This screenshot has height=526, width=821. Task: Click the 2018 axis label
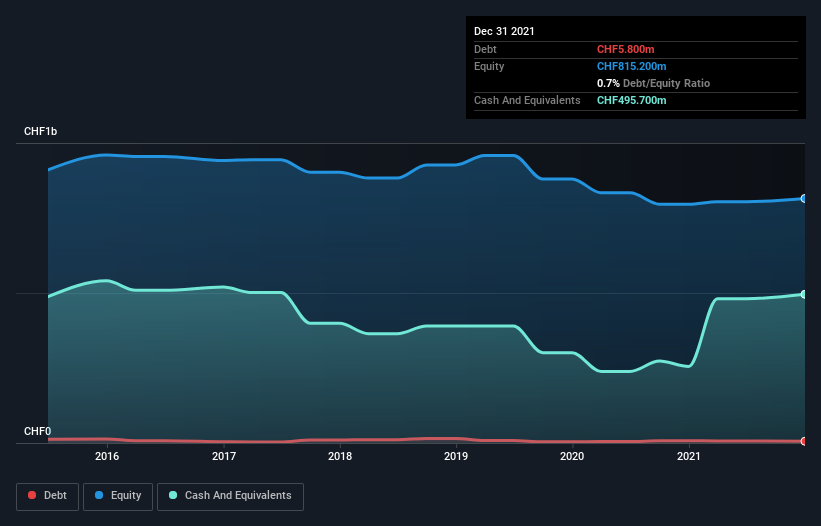pyautogui.click(x=340, y=456)
